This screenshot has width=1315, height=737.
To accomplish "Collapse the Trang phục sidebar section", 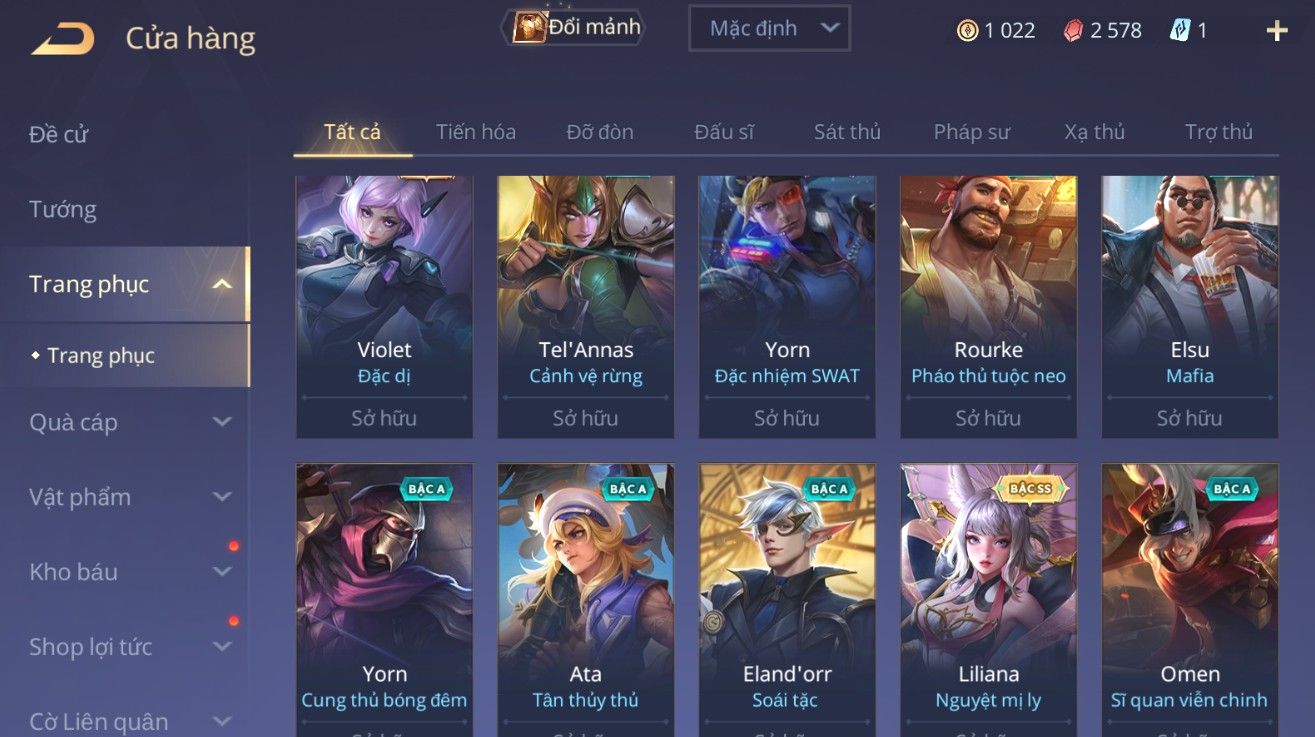I will 222,285.
